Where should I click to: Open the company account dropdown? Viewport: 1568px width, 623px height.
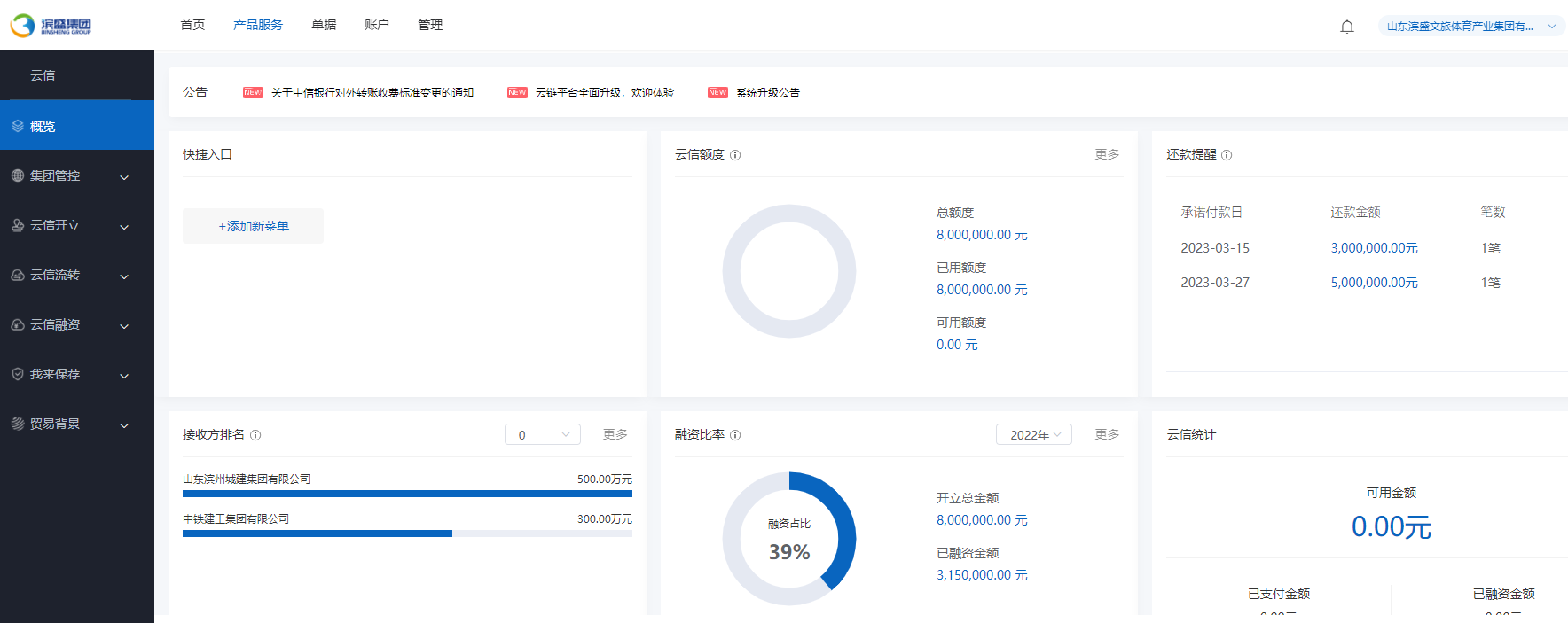[x=1470, y=27]
